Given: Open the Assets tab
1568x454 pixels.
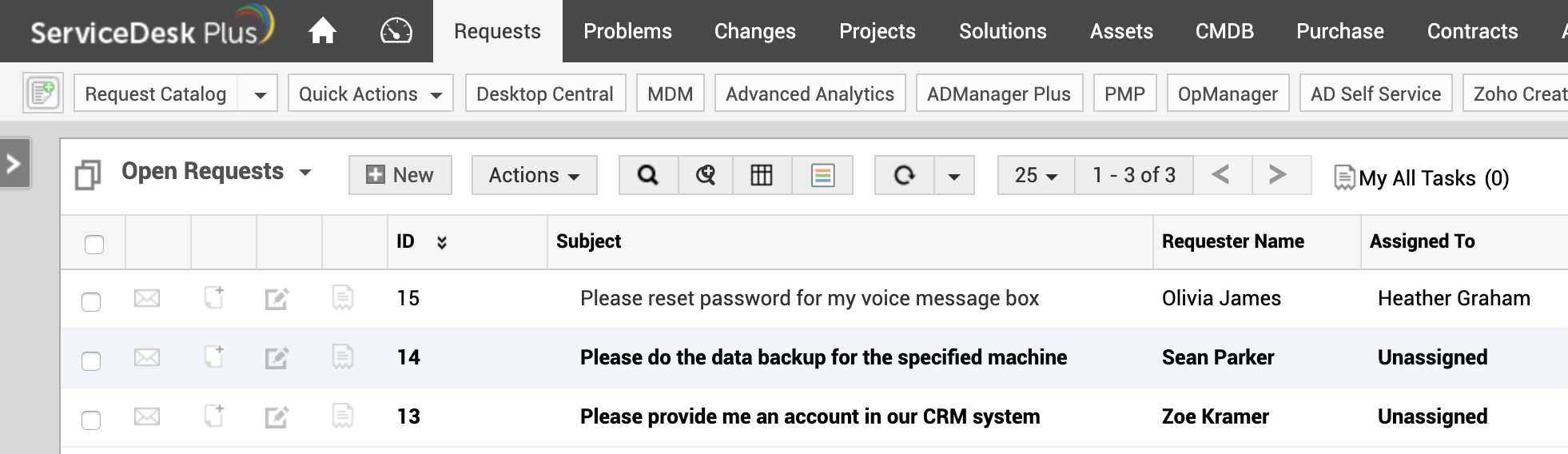Looking at the screenshot, I should [x=1121, y=31].
